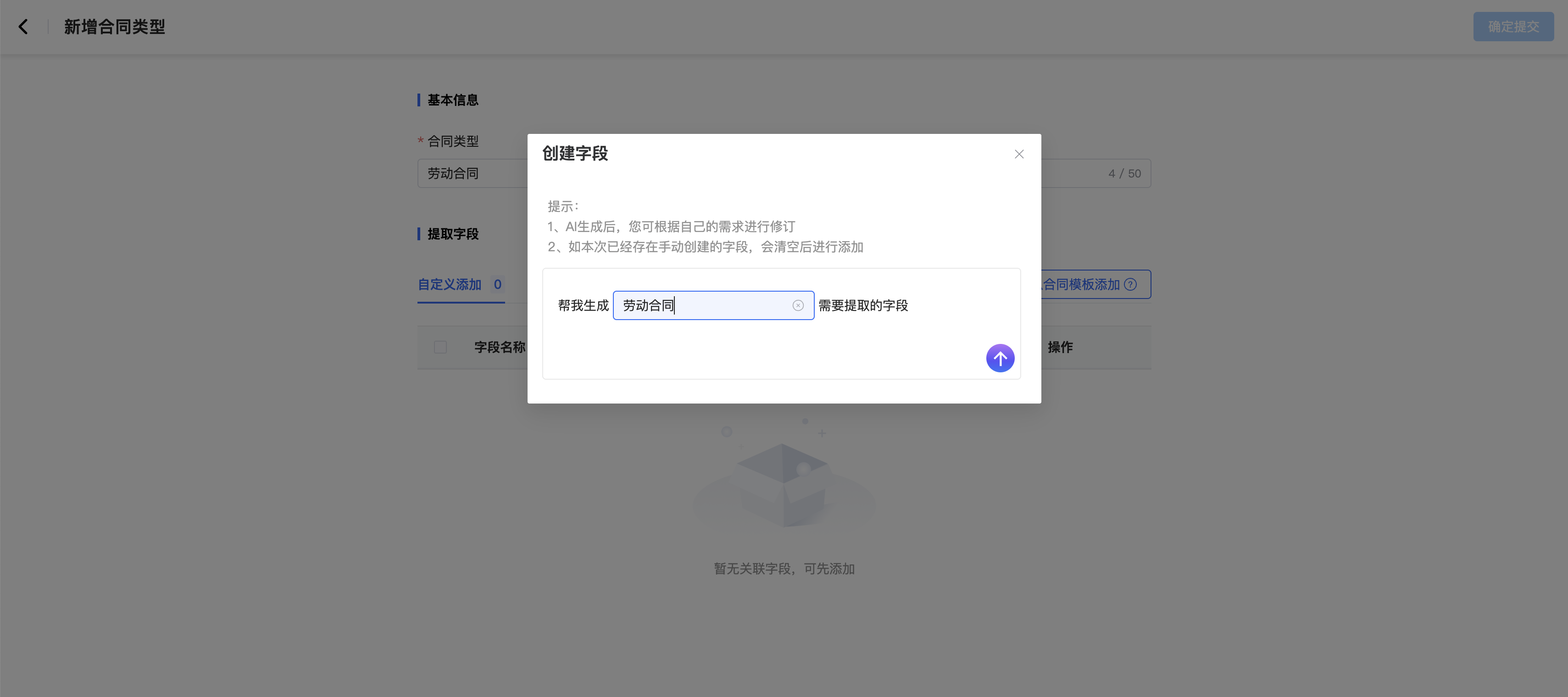1568x697 pixels.
Task: Click the 创建字段 dialog title
Action: point(575,153)
